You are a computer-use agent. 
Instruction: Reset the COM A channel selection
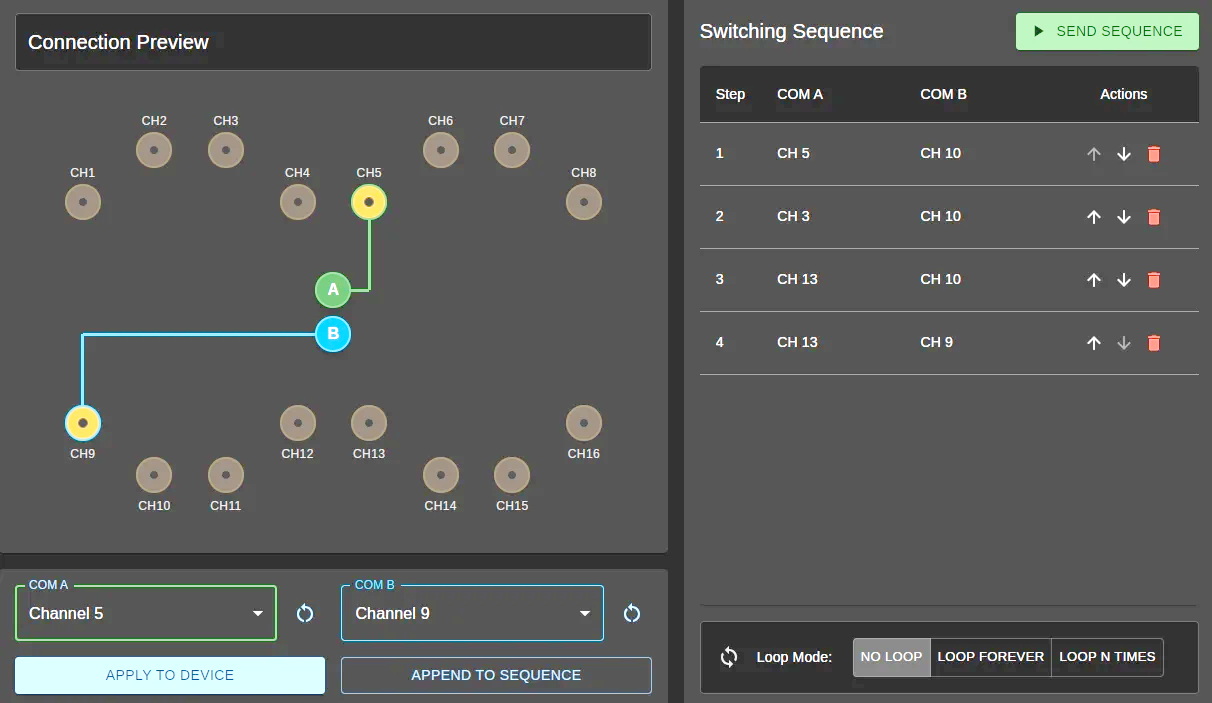[305, 613]
